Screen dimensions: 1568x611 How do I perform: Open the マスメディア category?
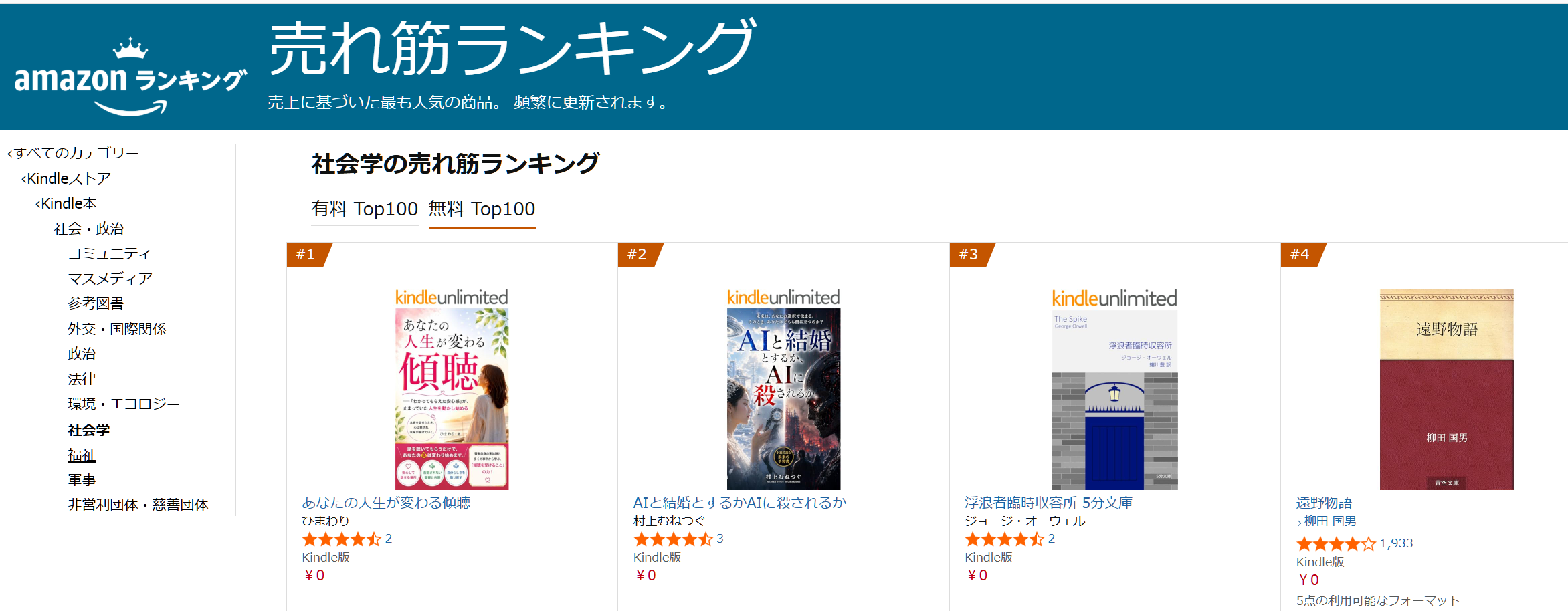click(x=110, y=279)
